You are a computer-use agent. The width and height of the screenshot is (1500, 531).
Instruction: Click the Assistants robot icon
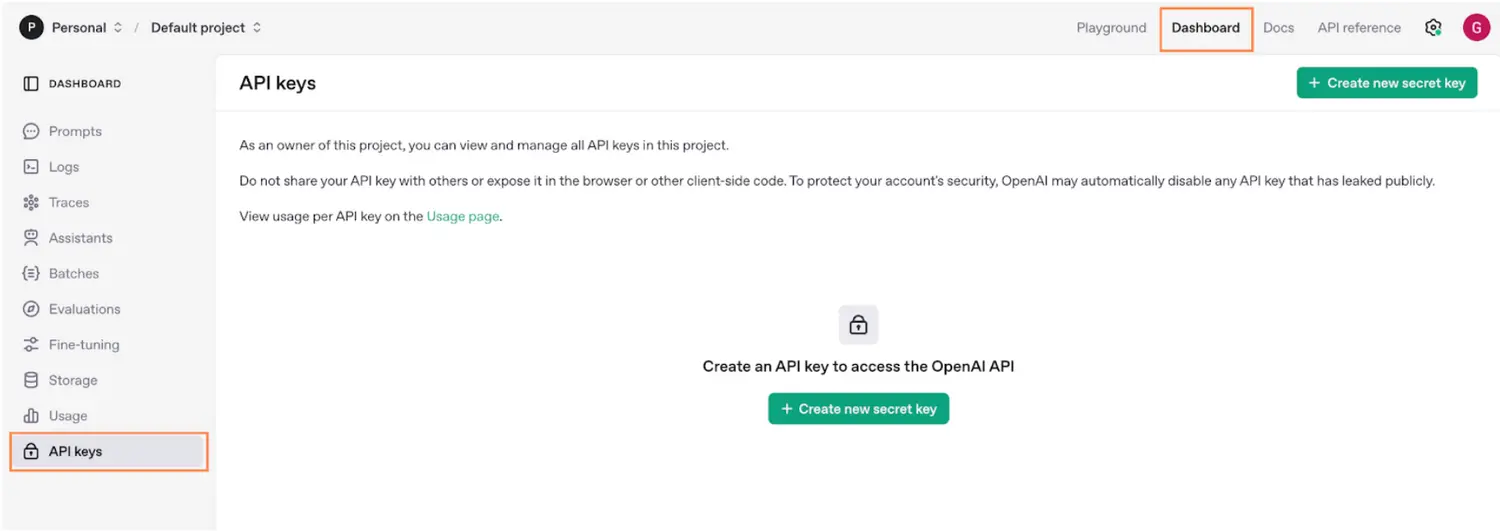[x=31, y=238]
